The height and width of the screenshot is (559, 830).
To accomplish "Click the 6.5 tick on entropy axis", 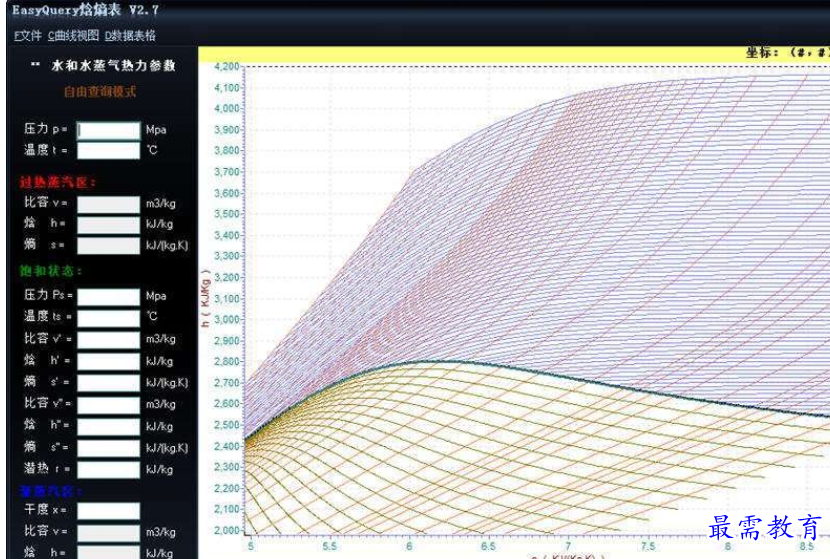I will 488,546.
